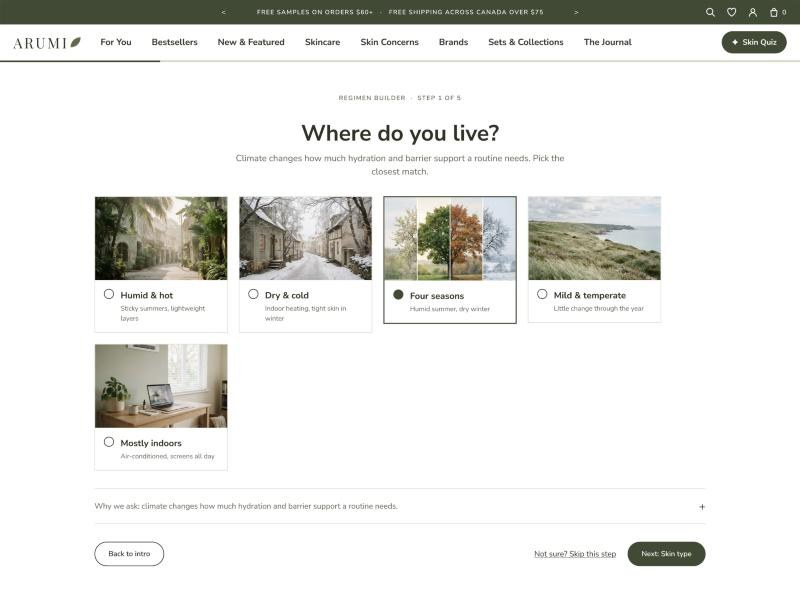This screenshot has height=600, width=800.
Task: Open the For You menu
Action: coord(116,42)
